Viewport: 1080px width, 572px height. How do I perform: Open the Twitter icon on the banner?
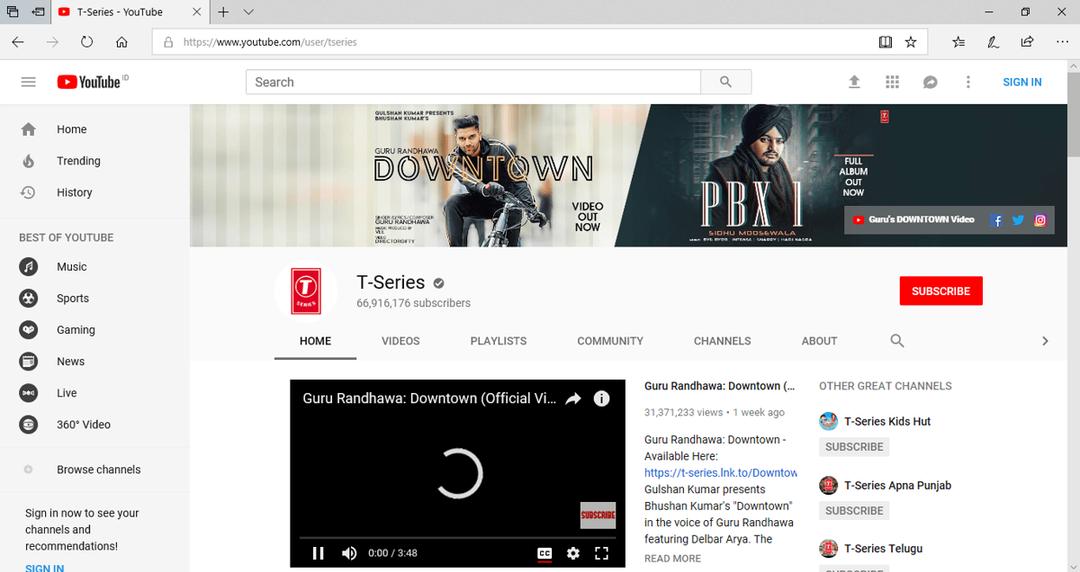1018,221
